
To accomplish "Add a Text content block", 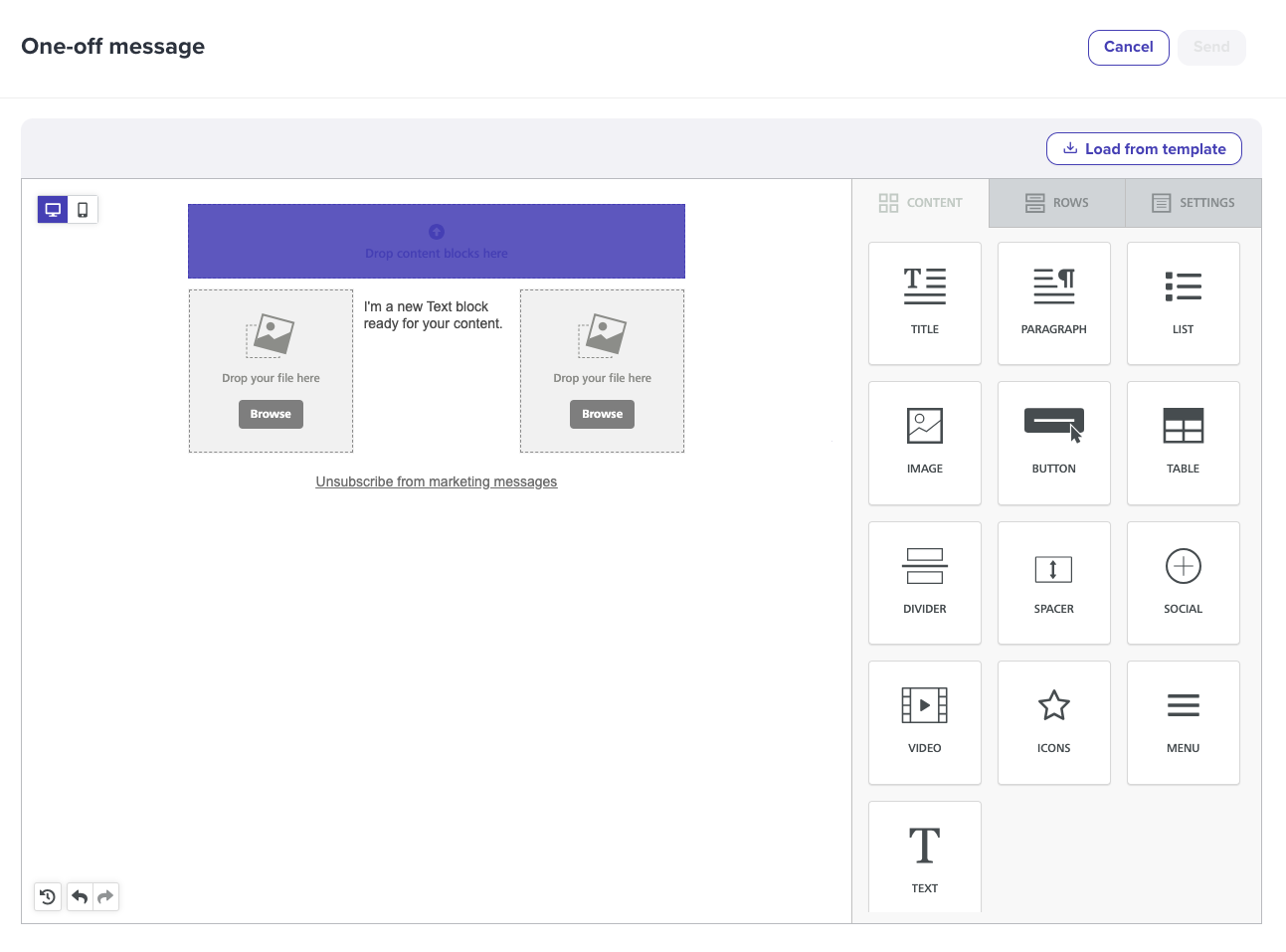I will [925, 857].
